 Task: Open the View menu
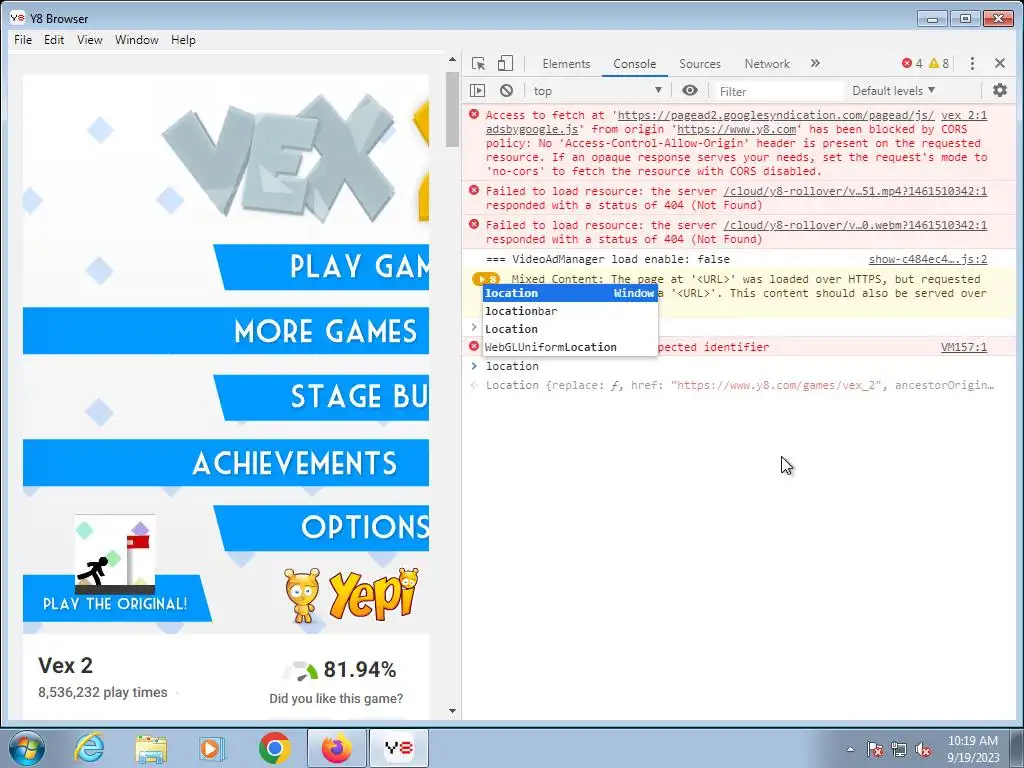pyautogui.click(x=89, y=40)
